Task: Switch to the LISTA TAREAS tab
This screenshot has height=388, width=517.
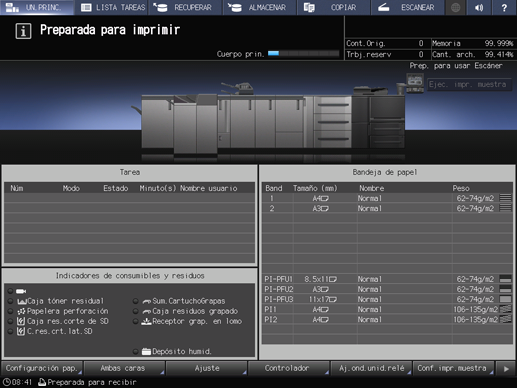Action: 113,7
